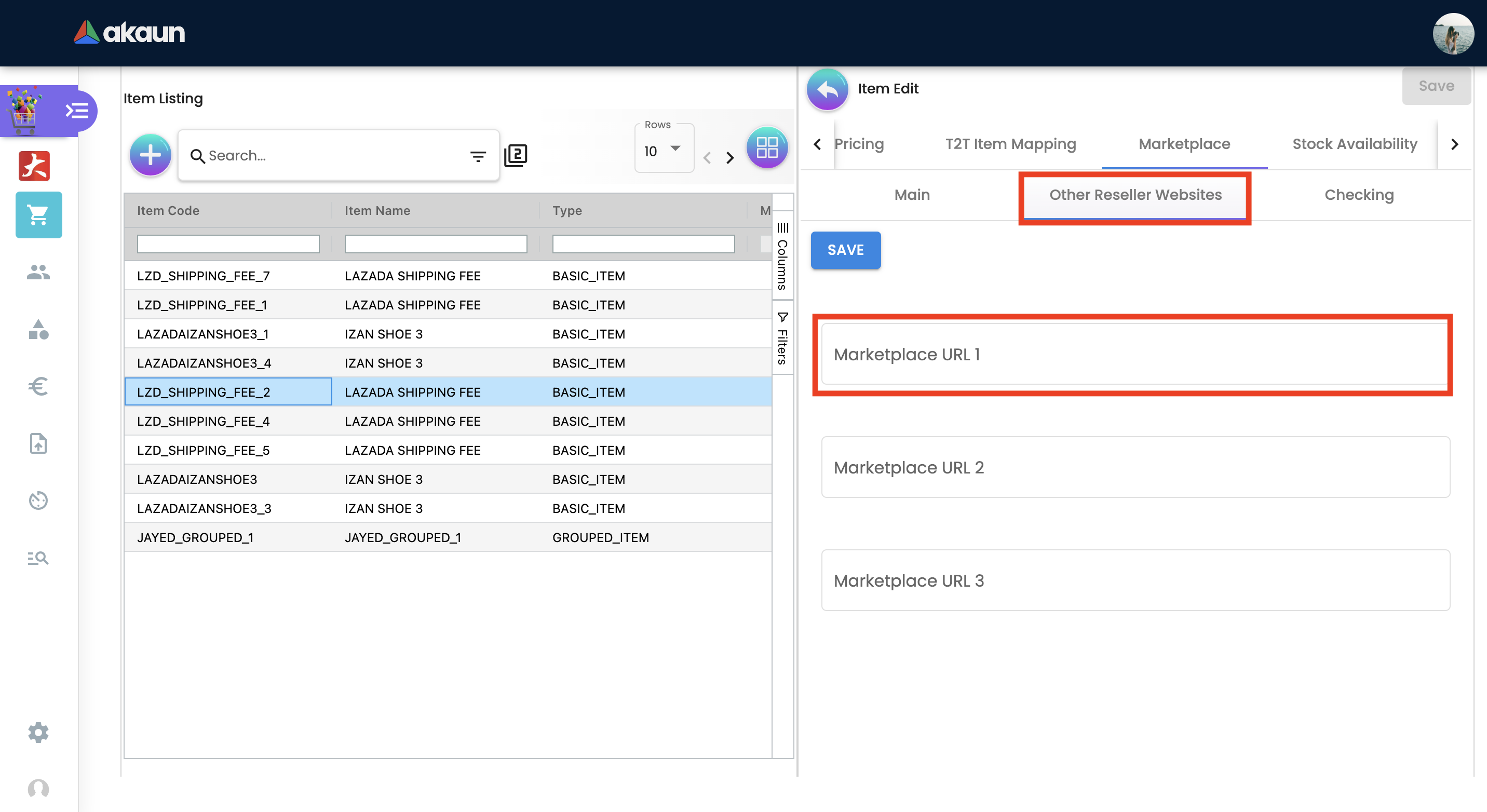Click the Marketplace URL 2 field
This screenshot has height=812, width=1487.
pos(1135,467)
